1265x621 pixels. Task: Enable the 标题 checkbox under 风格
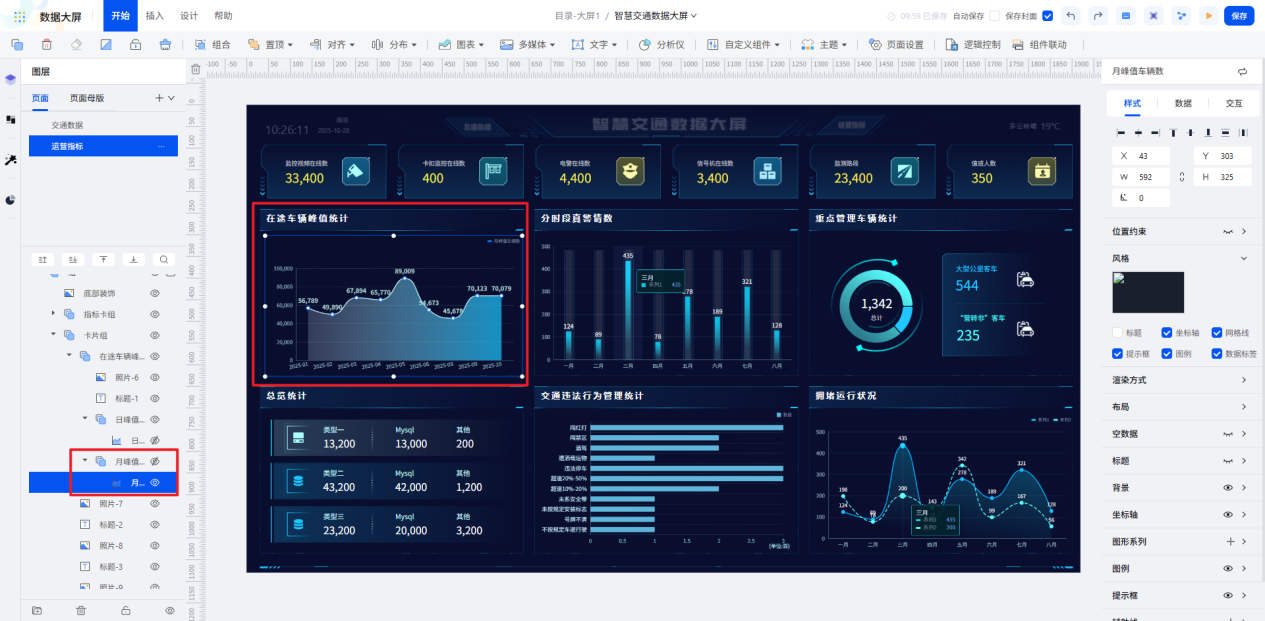1118,333
